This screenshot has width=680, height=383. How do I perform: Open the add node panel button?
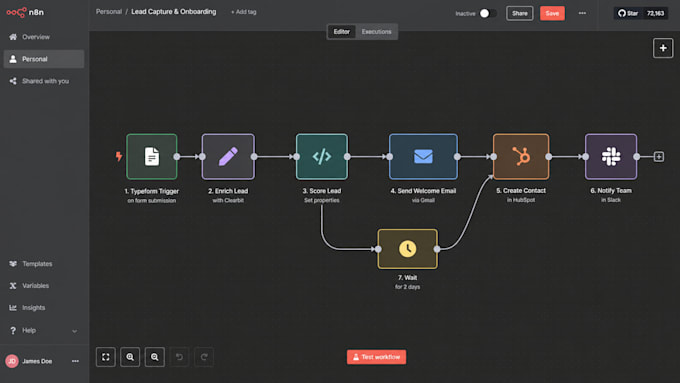tap(663, 48)
